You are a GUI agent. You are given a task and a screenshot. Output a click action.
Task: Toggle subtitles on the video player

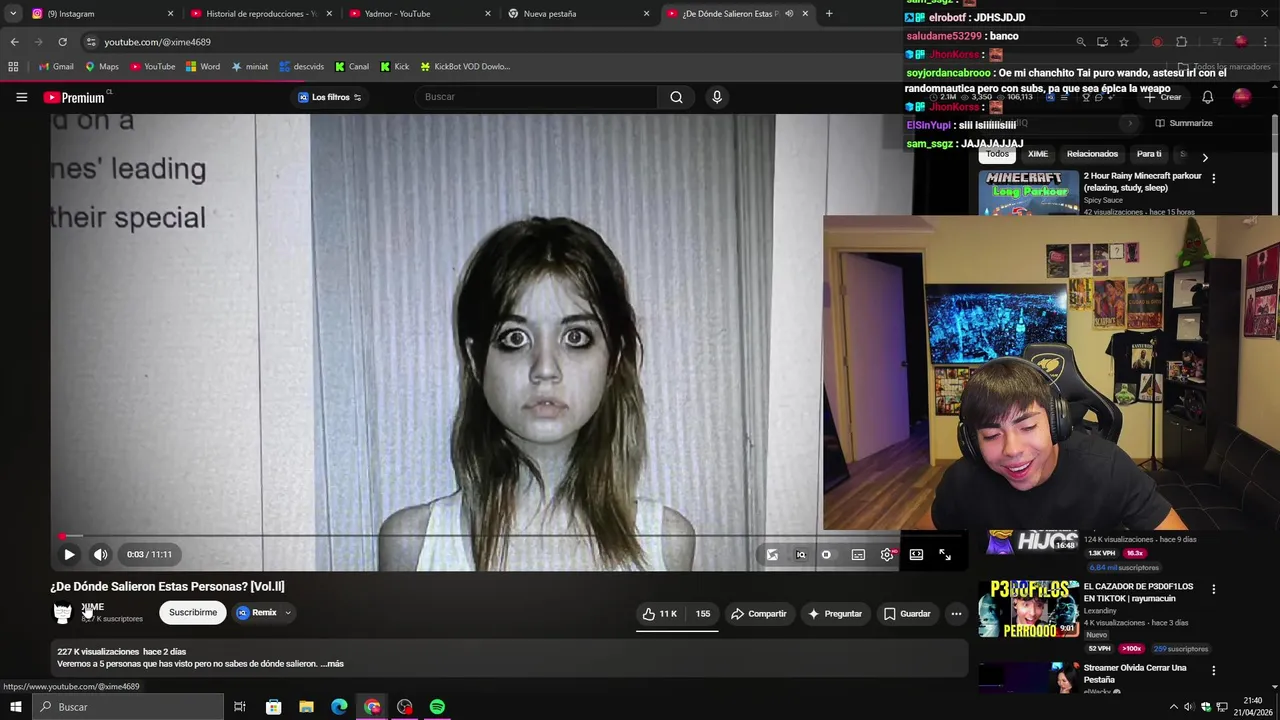click(858, 554)
